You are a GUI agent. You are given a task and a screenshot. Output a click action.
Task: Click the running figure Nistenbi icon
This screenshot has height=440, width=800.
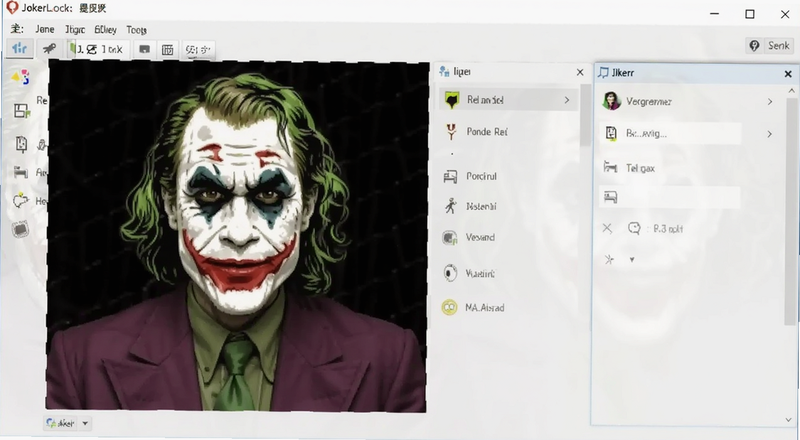point(451,206)
